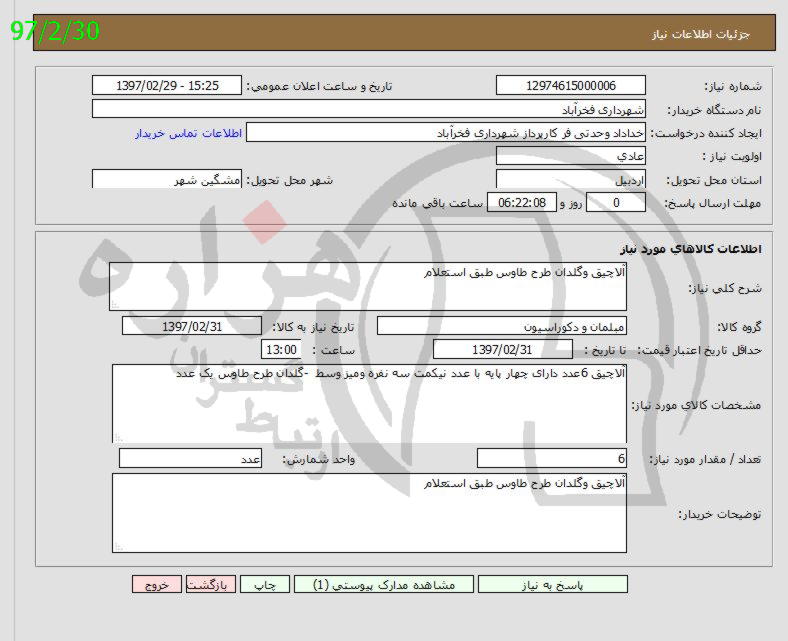Click the remaining time field 06:22:08

[520, 203]
